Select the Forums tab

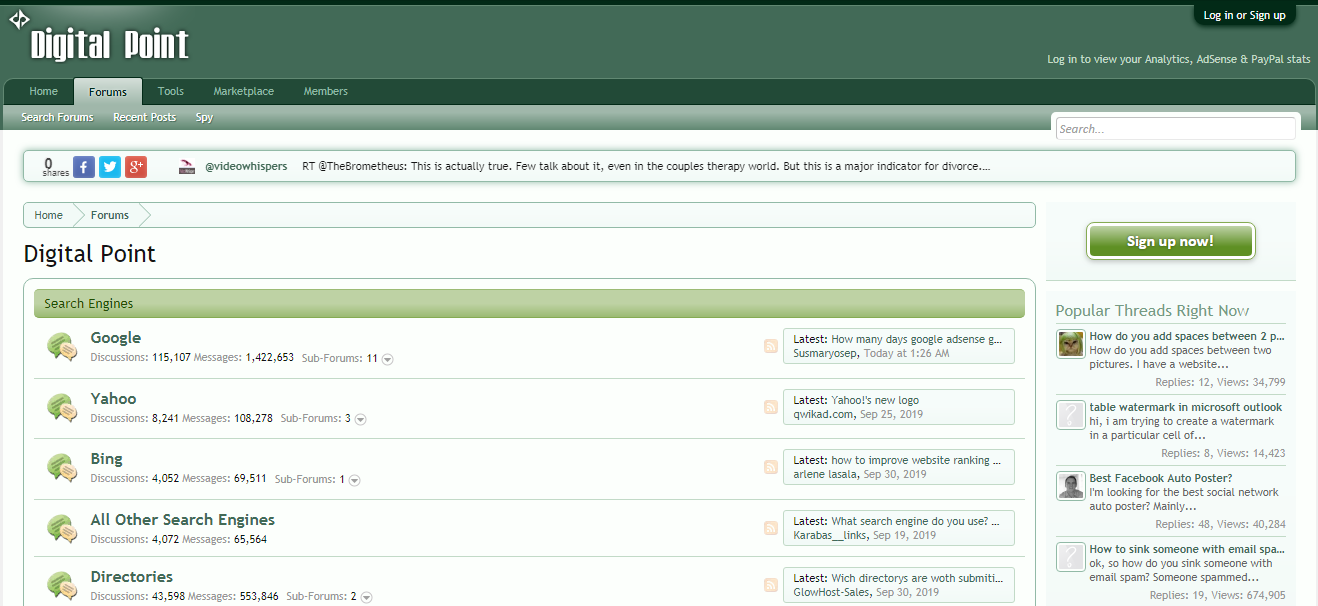(x=108, y=92)
